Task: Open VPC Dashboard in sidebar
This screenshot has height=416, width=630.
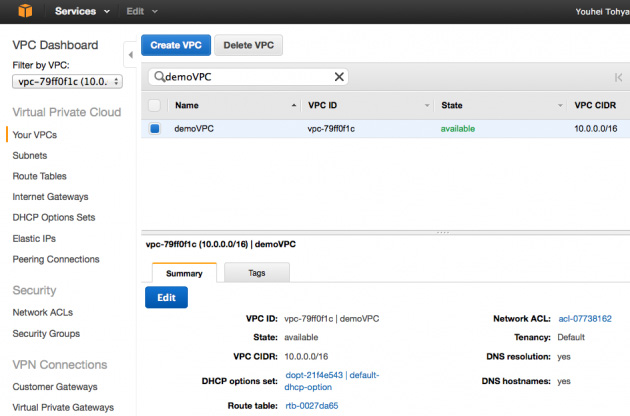Action: [55, 45]
